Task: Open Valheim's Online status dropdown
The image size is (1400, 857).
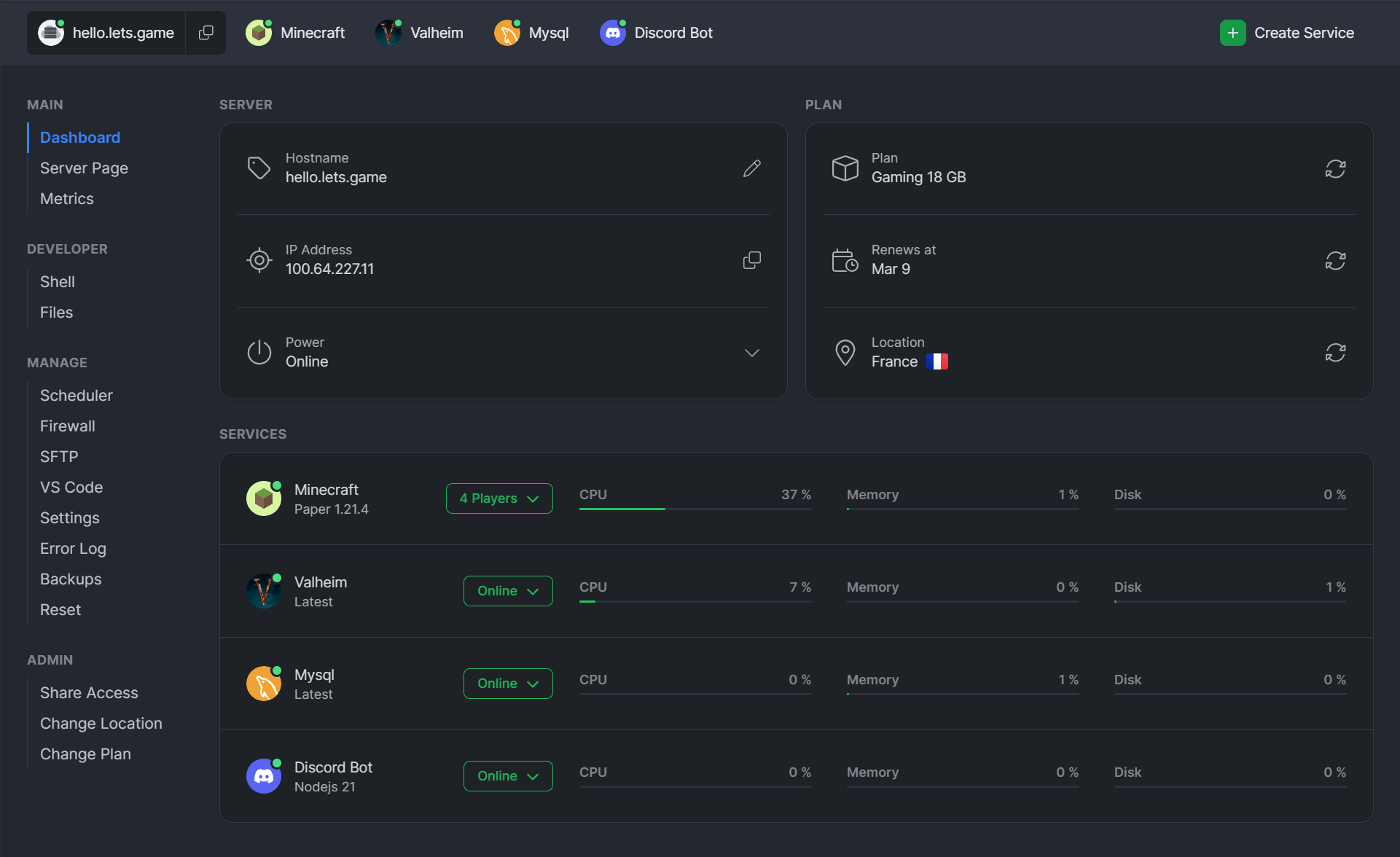Action: click(508, 591)
